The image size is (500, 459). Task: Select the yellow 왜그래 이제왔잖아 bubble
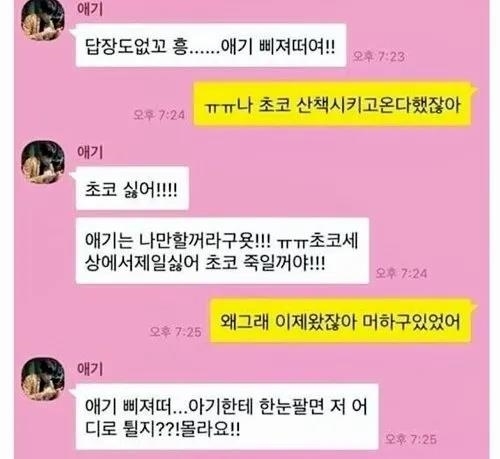pyautogui.click(x=340, y=321)
